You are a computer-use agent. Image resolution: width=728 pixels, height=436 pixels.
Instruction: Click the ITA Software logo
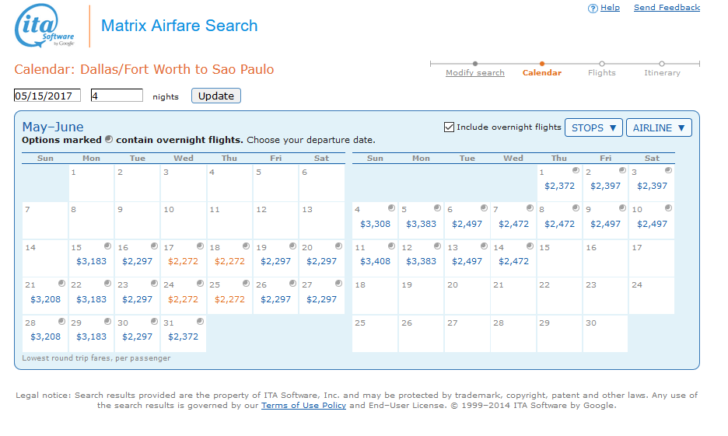[x=45, y=26]
